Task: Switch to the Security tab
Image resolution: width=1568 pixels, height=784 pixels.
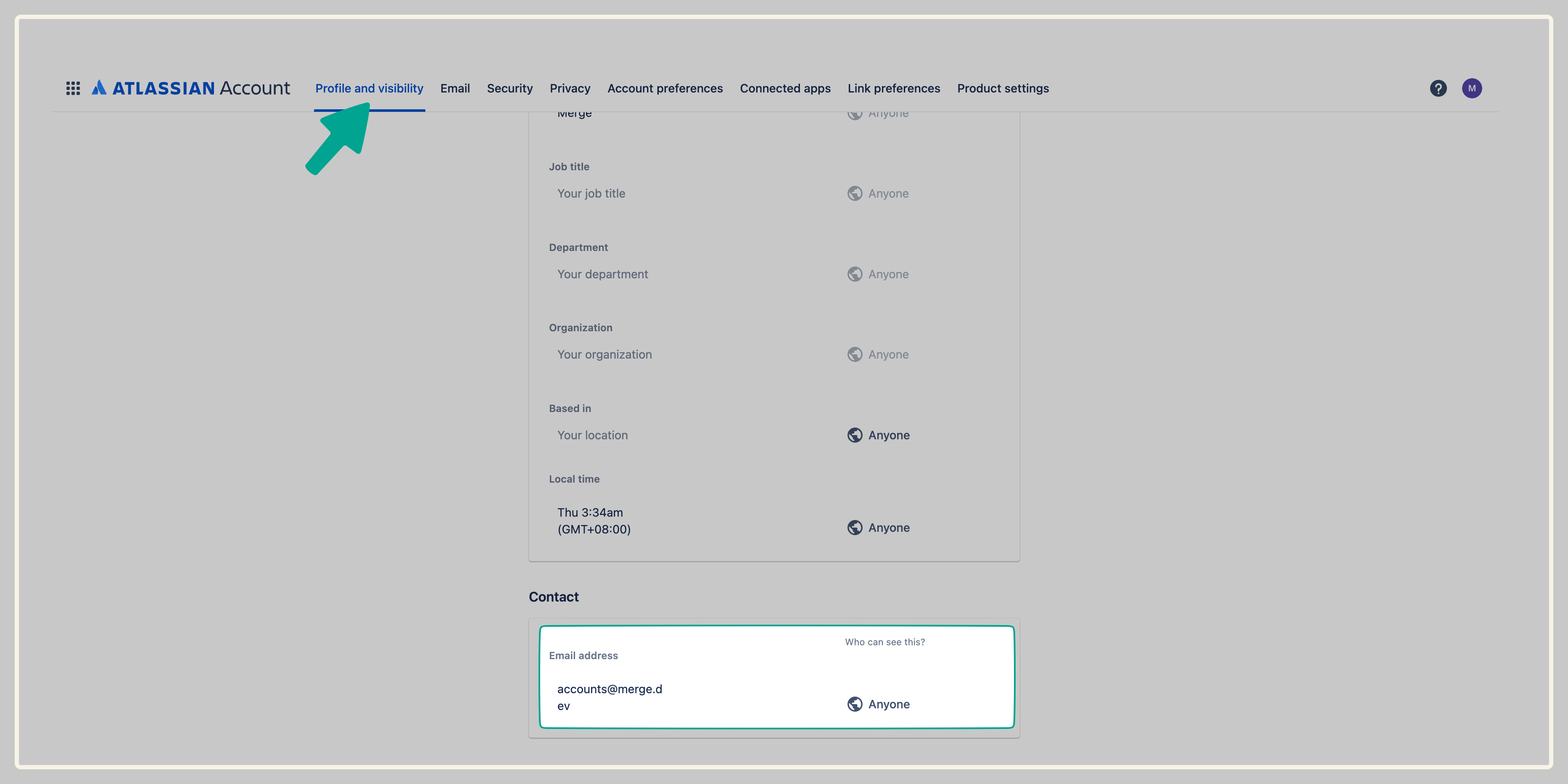Action: pyautogui.click(x=509, y=88)
